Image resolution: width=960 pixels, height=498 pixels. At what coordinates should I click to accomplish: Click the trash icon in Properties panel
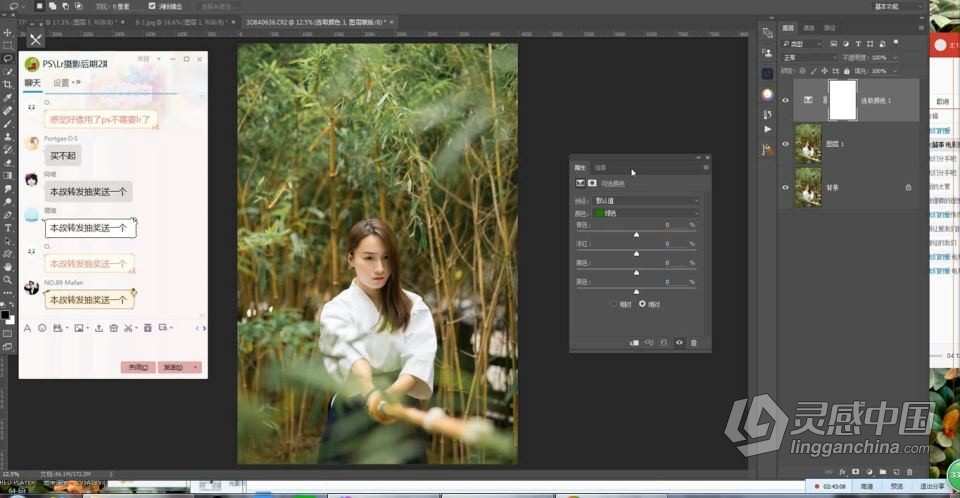(x=694, y=343)
